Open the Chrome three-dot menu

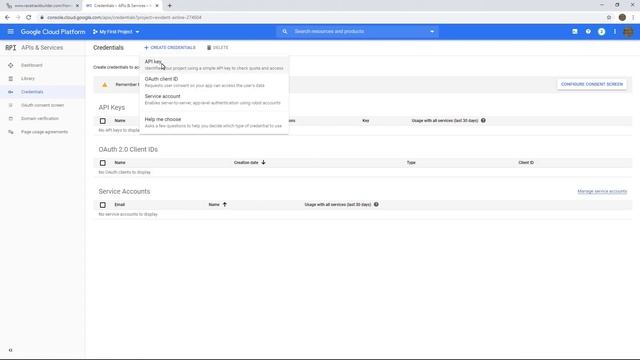633,18
